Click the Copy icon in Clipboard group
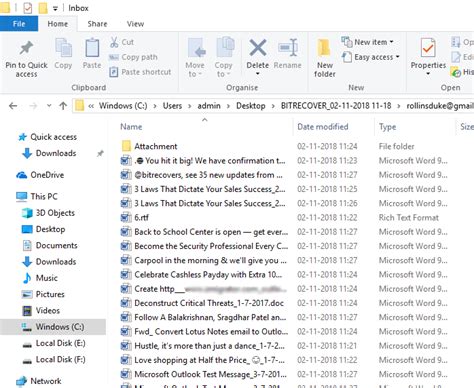Screen dimensions: 474x388 pos(63,47)
